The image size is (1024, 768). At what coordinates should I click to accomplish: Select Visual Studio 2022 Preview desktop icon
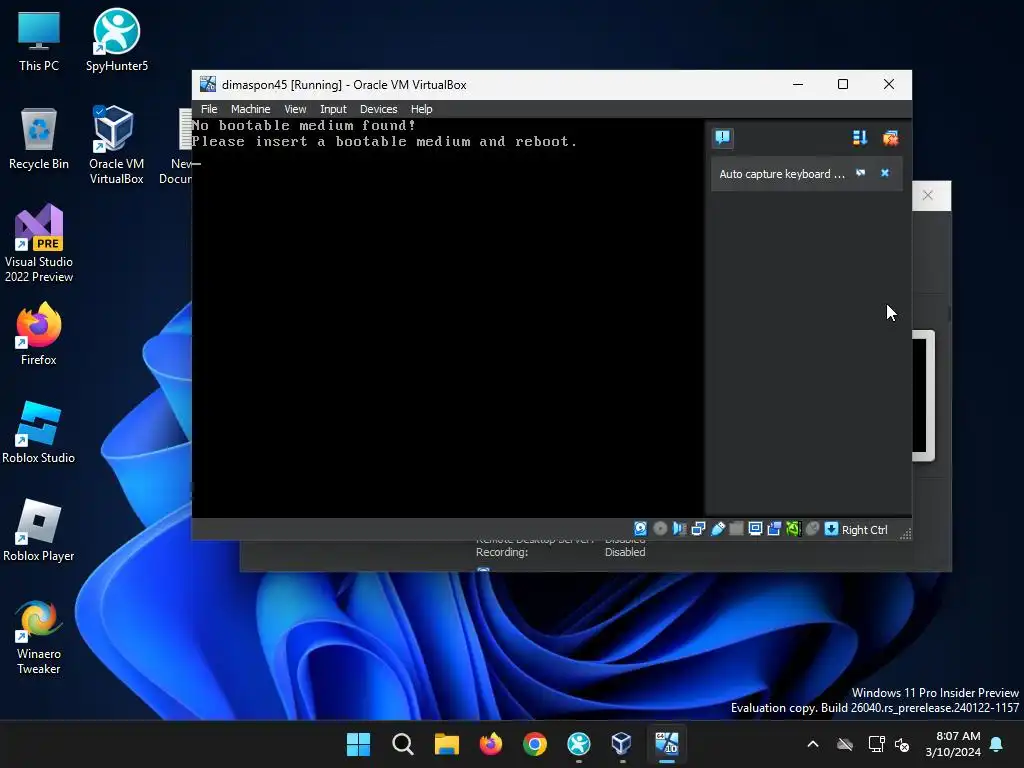point(39,243)
